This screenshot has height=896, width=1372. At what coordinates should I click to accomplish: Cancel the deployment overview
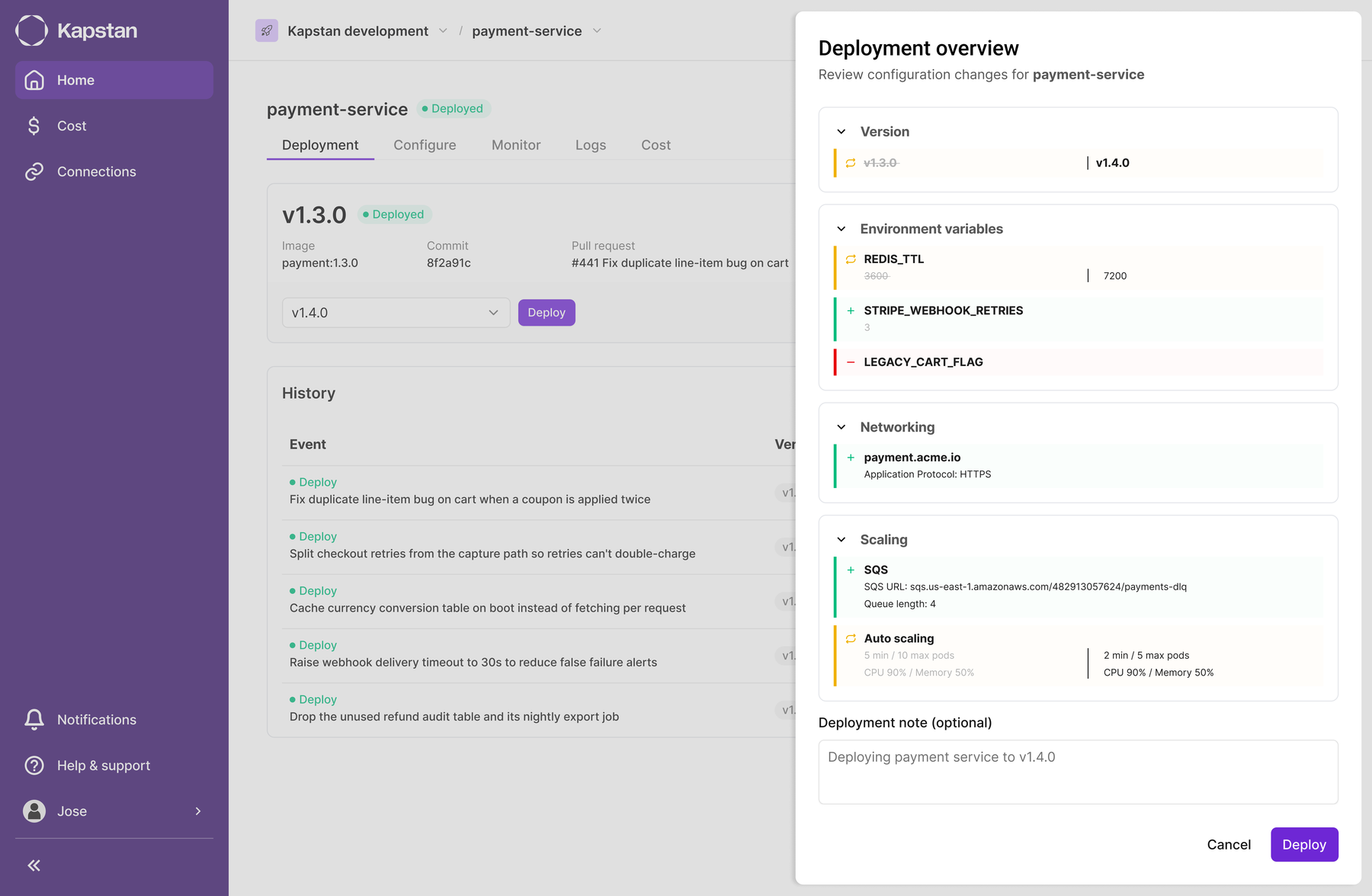click(1229, 845)
